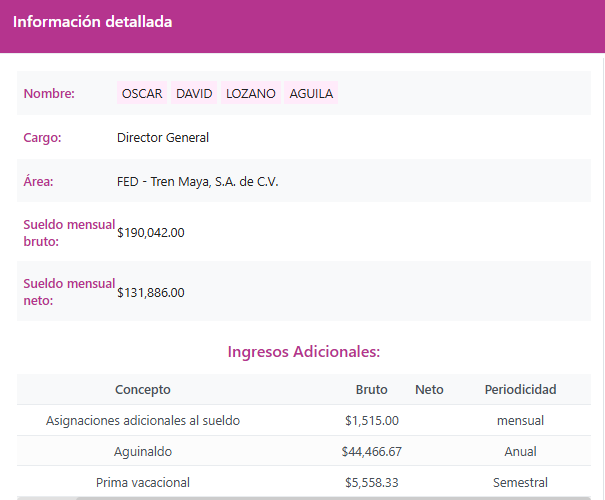Select the DAVID name tag
Viewport: 605px width, 500px height.
coord(194,93)
